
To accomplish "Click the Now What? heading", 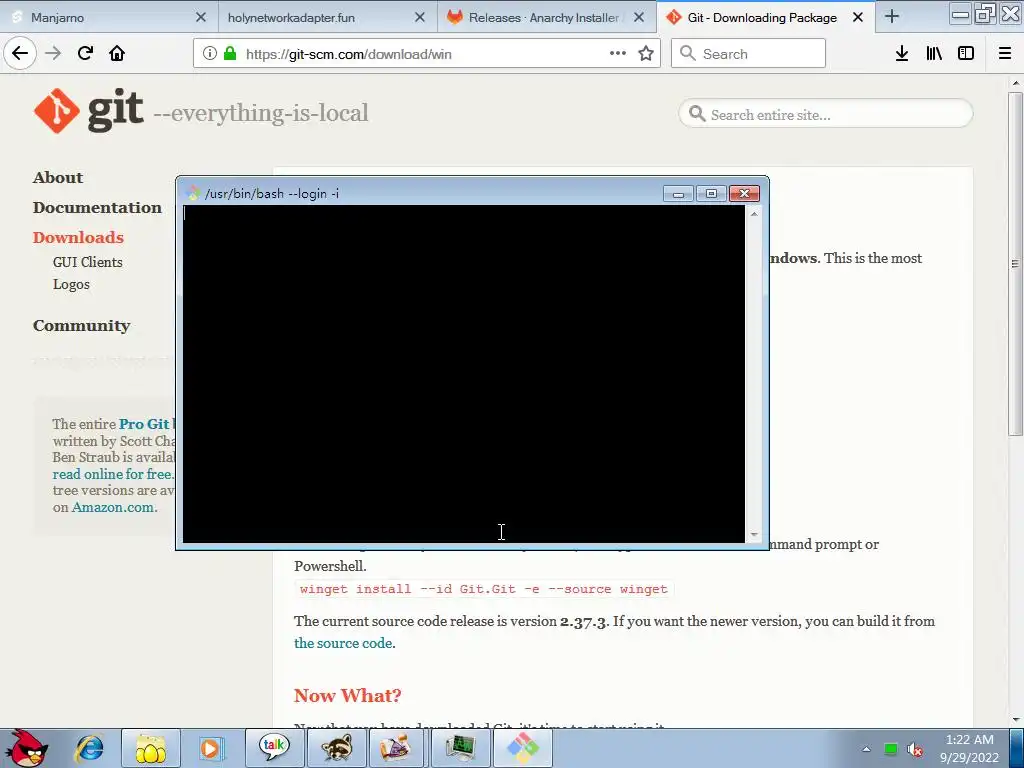I will [347, 696].
